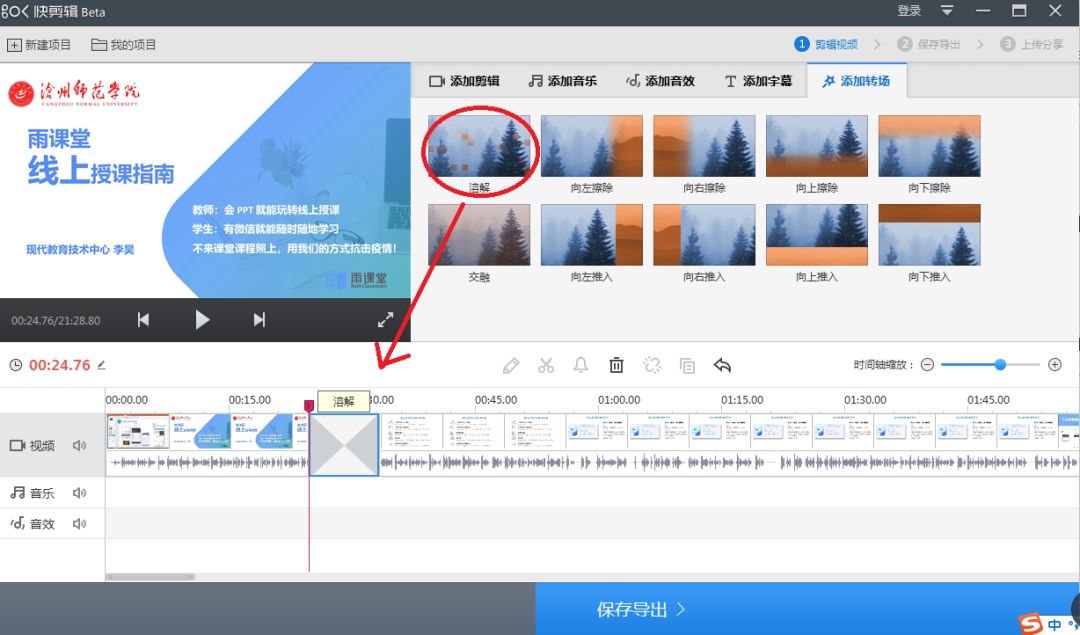Click the clock icon beside the timecode
The width and height of the screenshot is (1080, 635).
16,365
